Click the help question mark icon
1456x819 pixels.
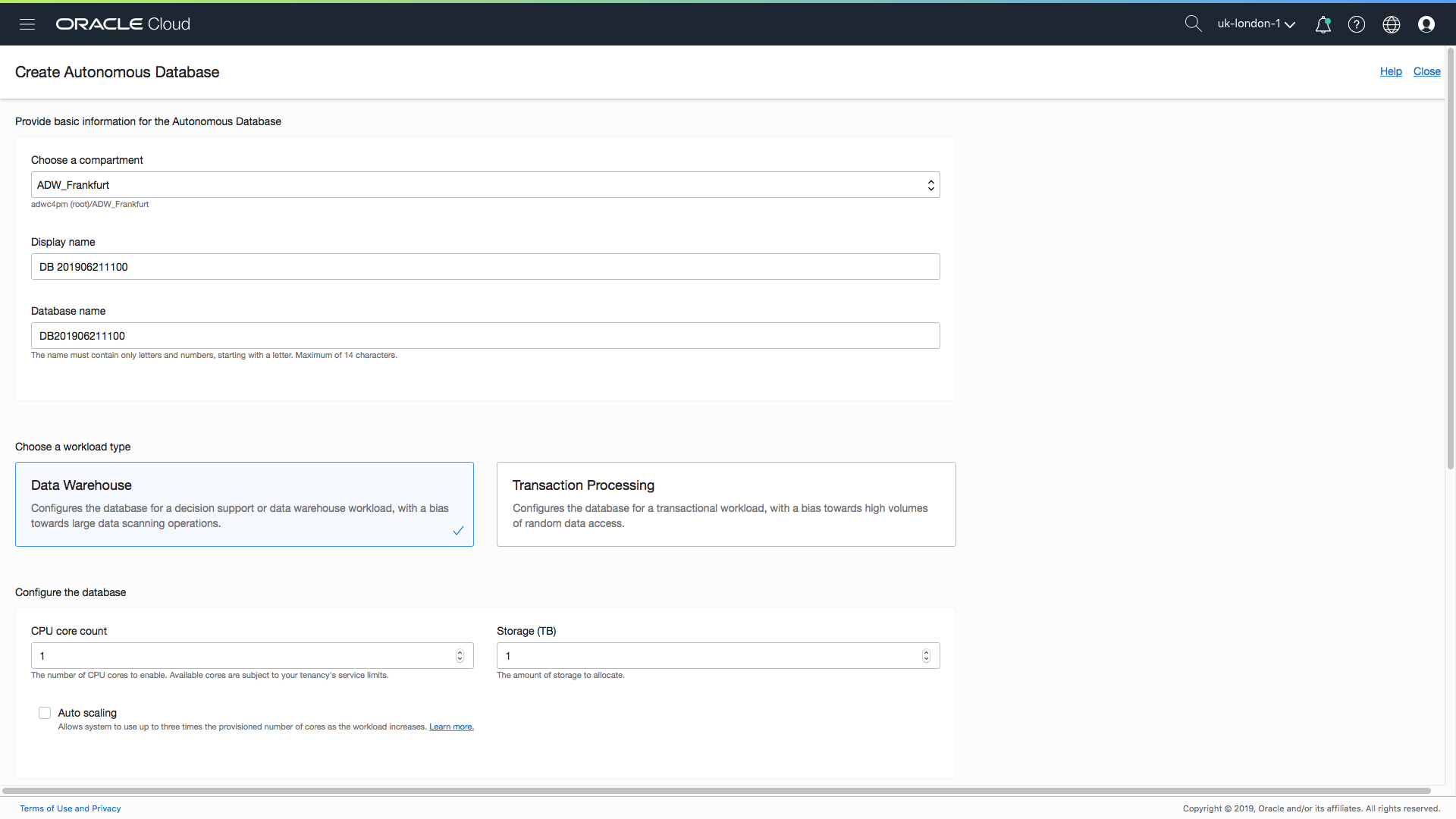1357,24
